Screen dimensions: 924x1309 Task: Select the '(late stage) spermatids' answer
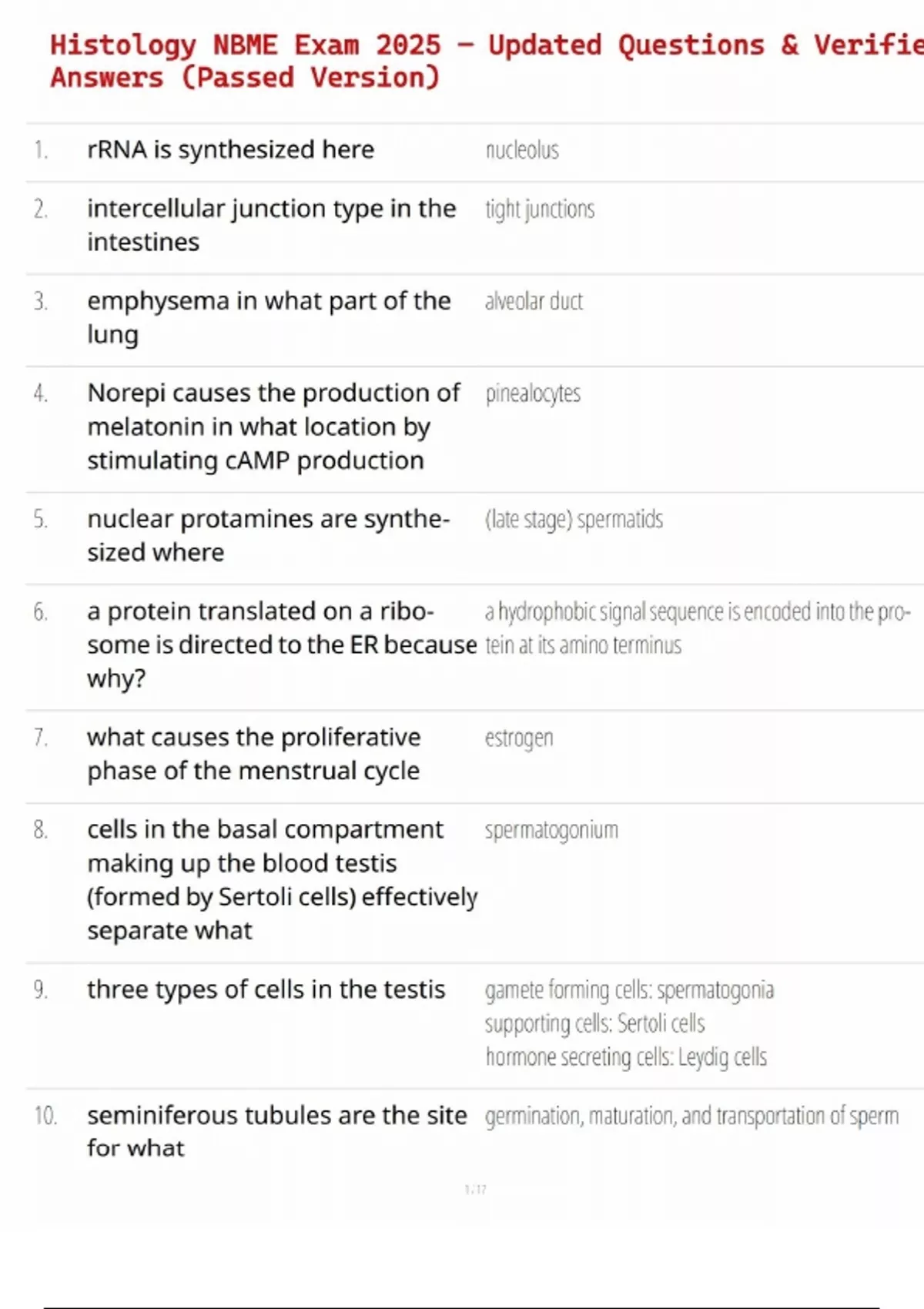[x=574, y=520]
